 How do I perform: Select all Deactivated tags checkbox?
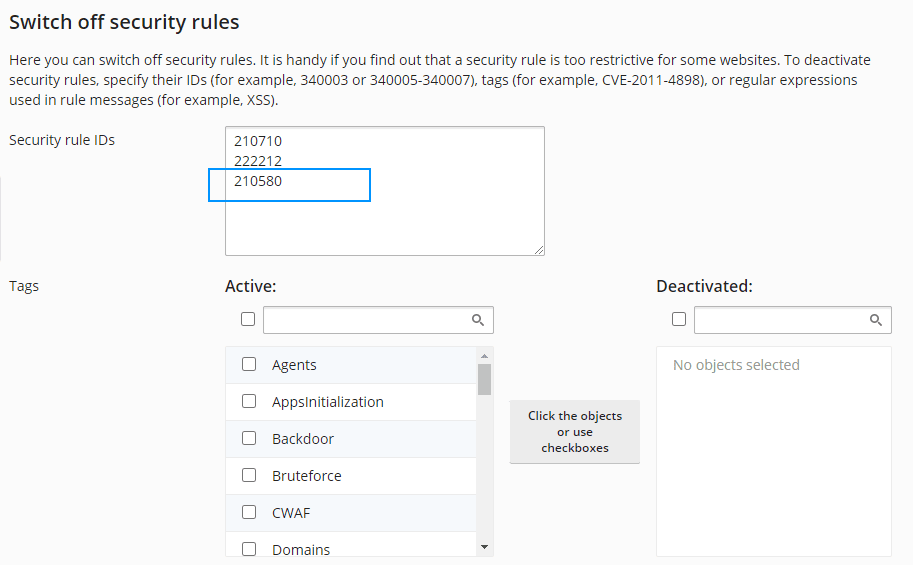(x=679, y=319)
